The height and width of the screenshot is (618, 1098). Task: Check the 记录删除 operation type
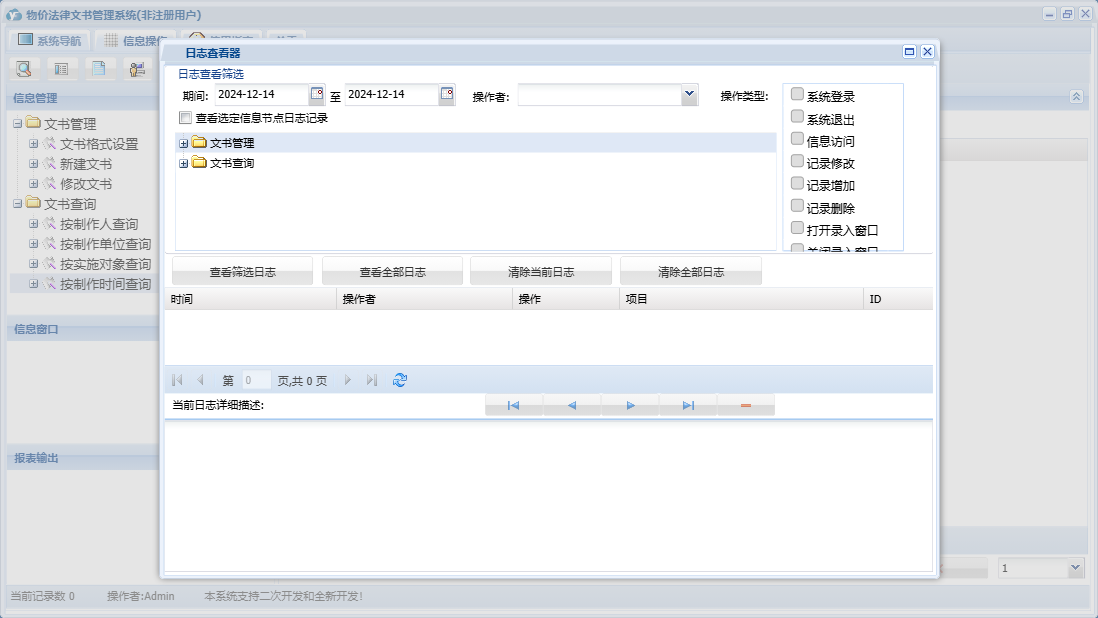coord(797,206)
